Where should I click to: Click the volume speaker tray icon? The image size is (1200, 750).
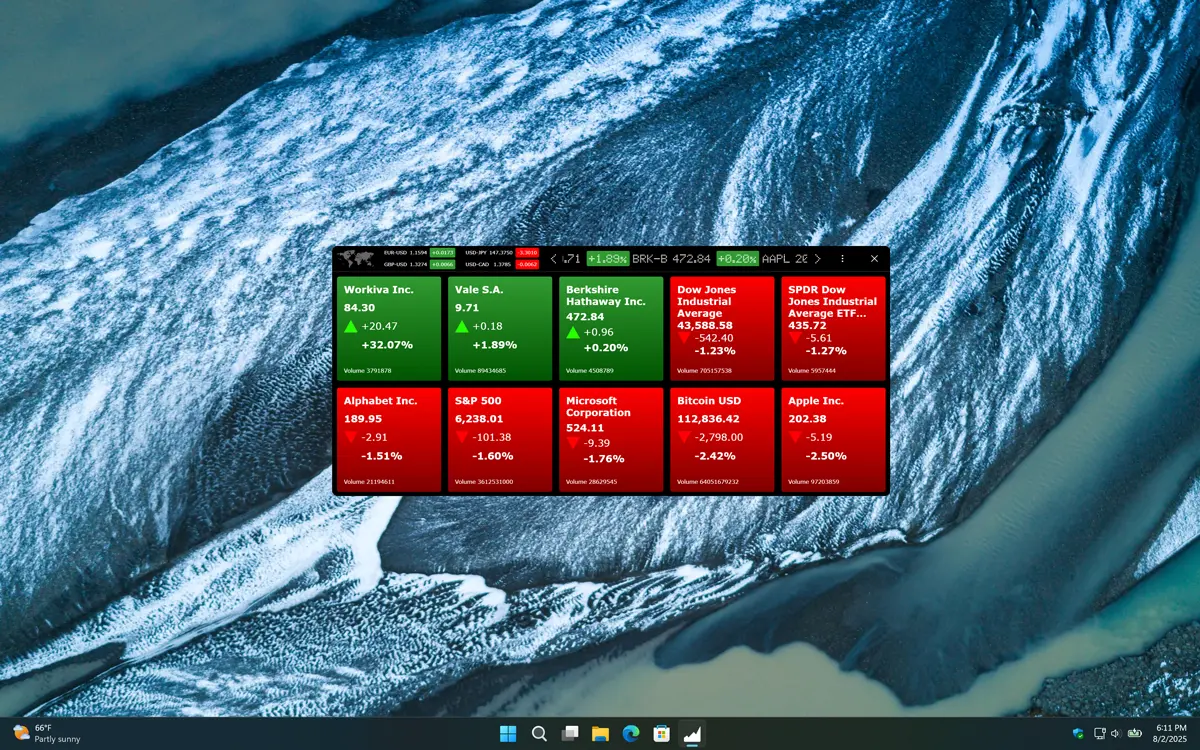point(1116,734)
